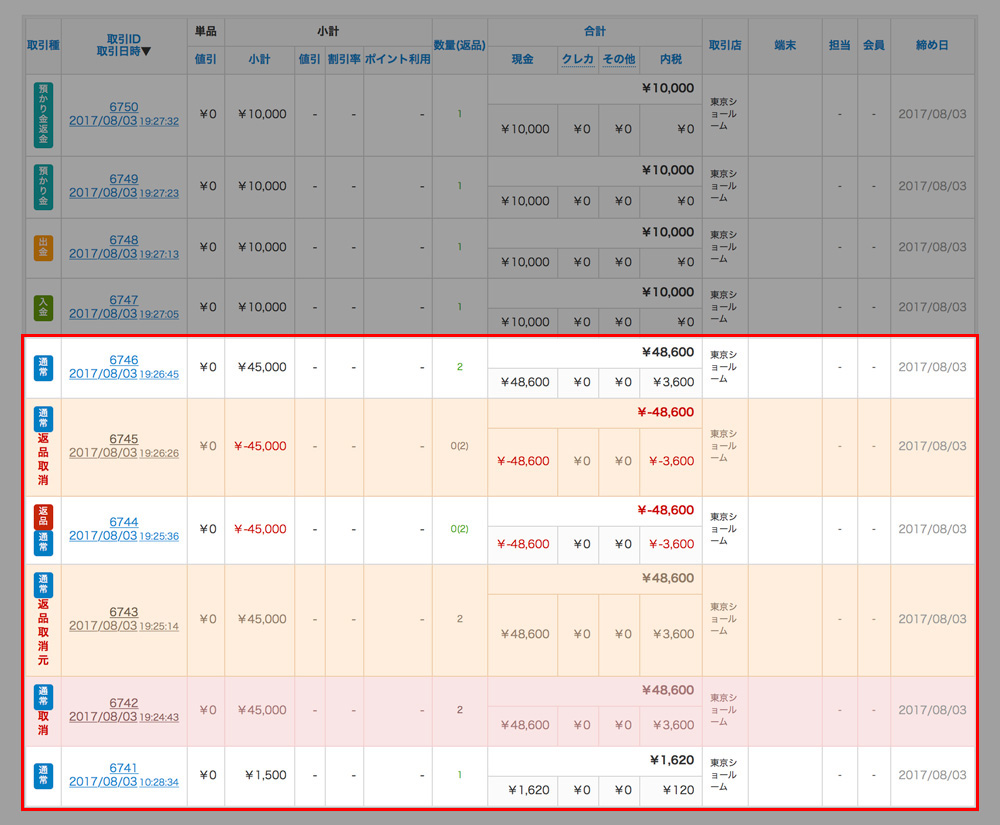Click red subtotal ¥-45,000 in row 6745
This screenshot has height=825, width=1000.
coord(260,446)
